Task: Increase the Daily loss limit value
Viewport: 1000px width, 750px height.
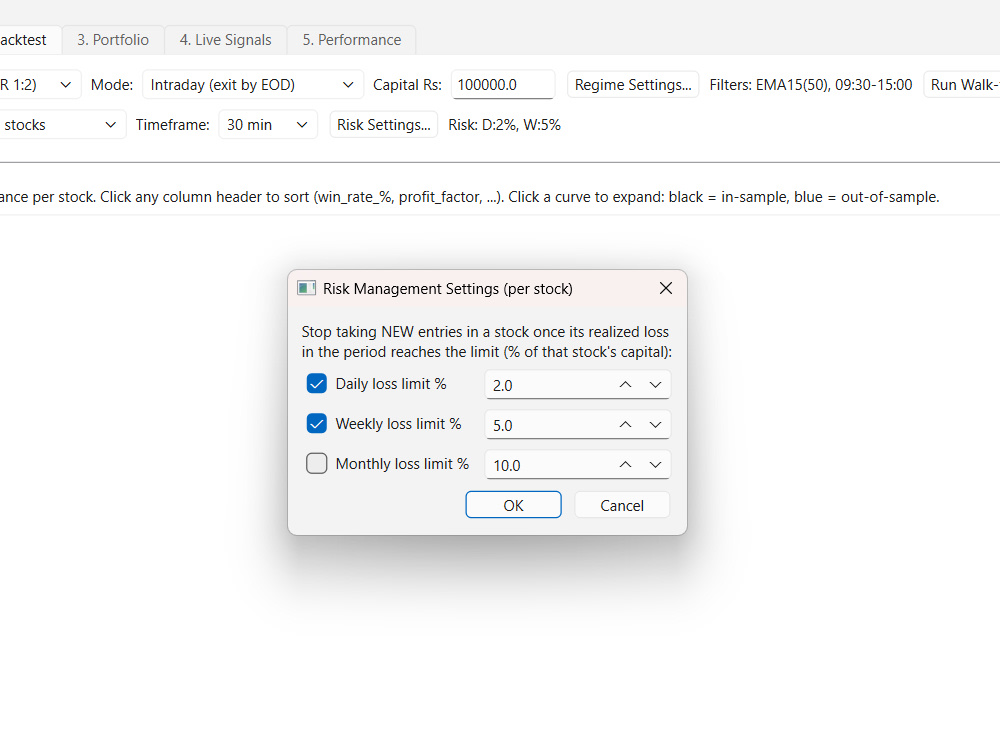Action: pyautogui.click(x=625, y=385)
